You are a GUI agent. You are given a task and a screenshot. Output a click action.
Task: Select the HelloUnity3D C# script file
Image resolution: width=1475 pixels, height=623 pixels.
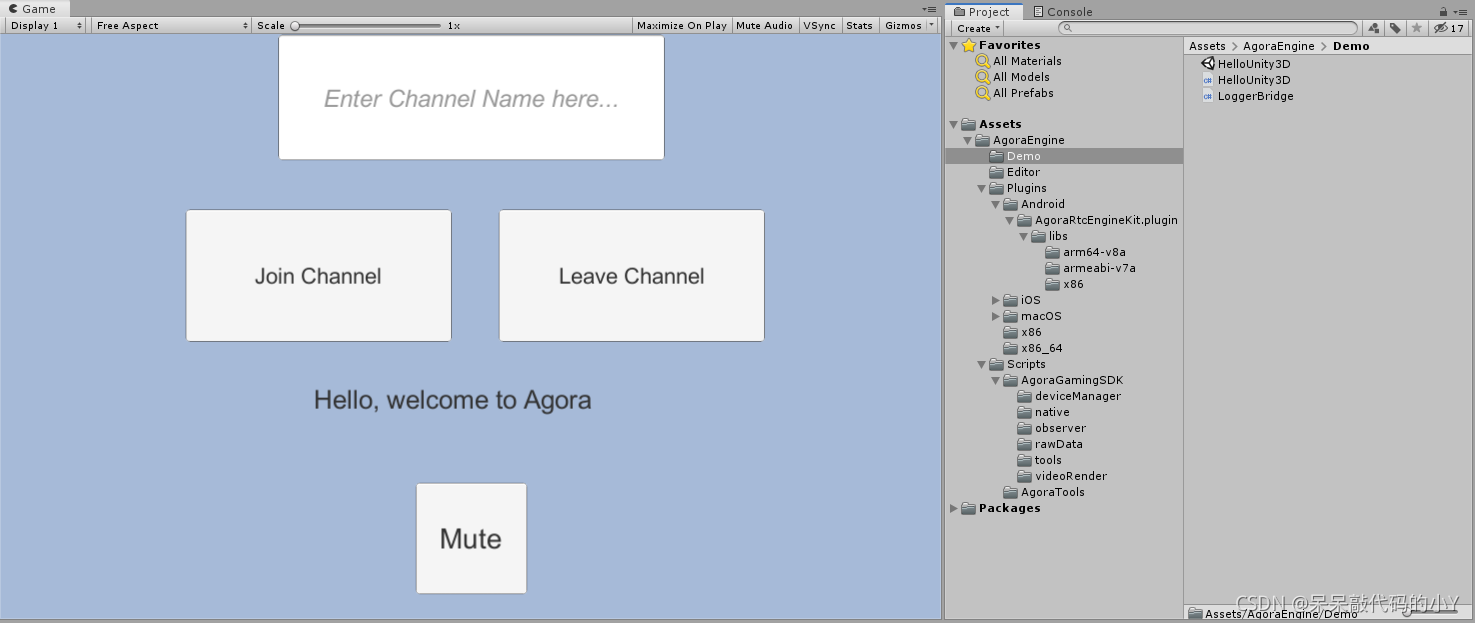point(1246,80)
